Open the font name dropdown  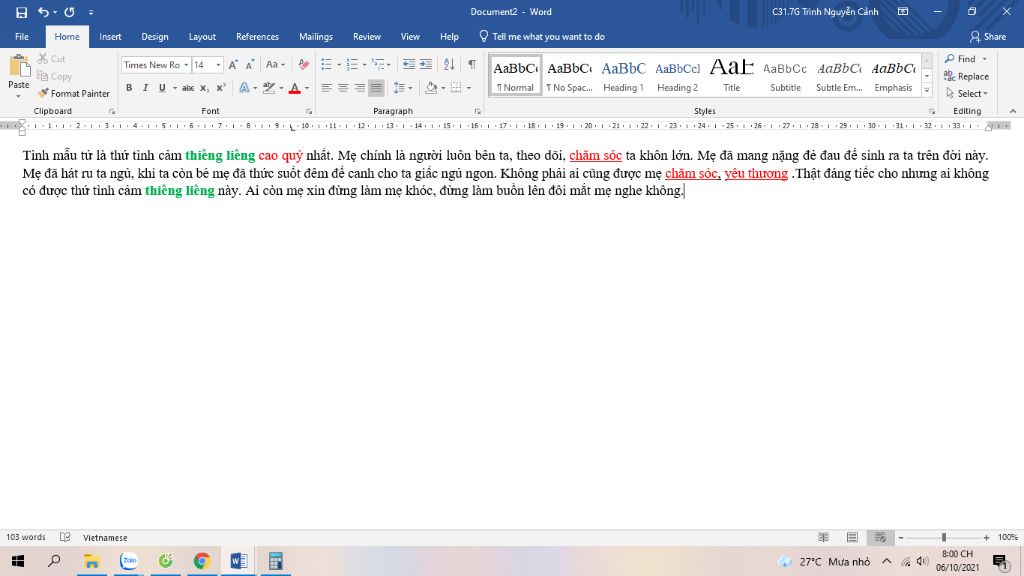[x=186, y=65]
